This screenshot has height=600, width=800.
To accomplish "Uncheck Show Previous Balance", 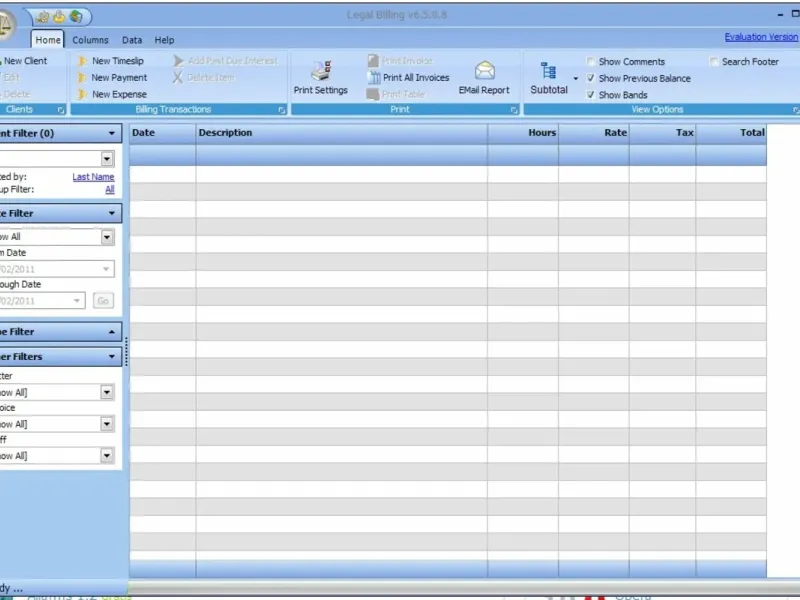I will point(591,78).
